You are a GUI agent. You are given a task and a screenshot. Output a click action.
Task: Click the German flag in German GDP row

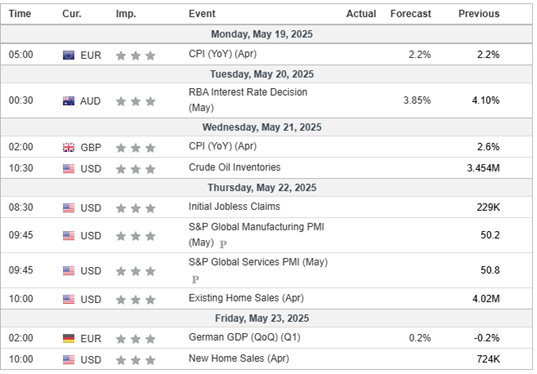68,338
